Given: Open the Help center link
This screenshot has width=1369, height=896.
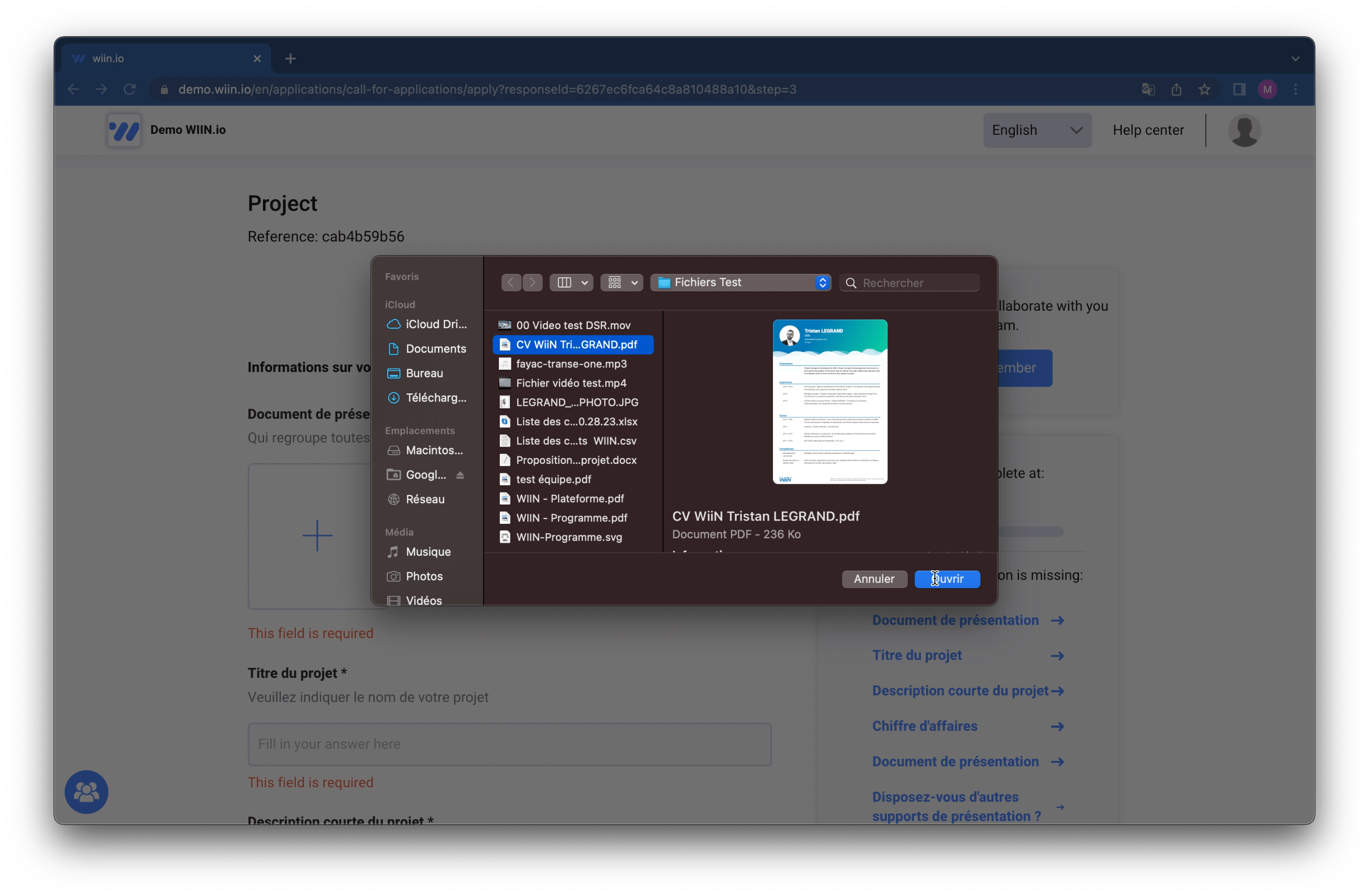Looking at the screenshot, I should [1148, 130].
